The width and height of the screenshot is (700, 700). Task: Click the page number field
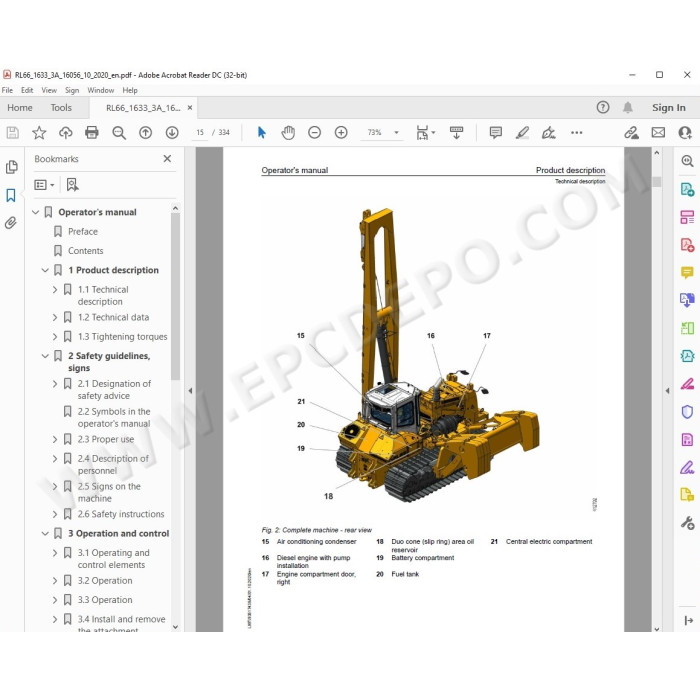click(200, 133)
